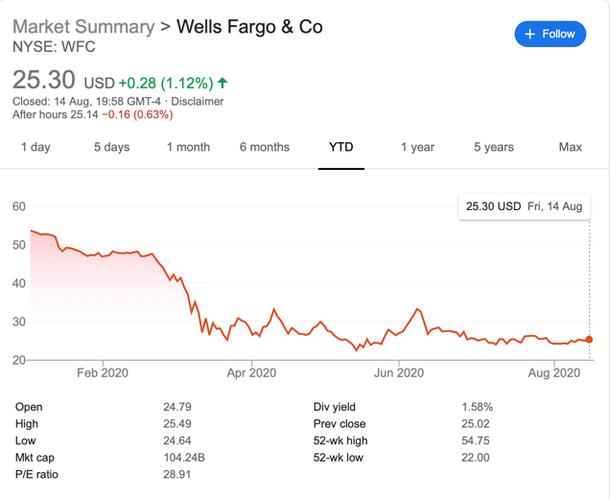Image resolution: width=610 pixels, height=500 pixels.
Task: Follow Wells Fargo stock
Action: (550, 34)
